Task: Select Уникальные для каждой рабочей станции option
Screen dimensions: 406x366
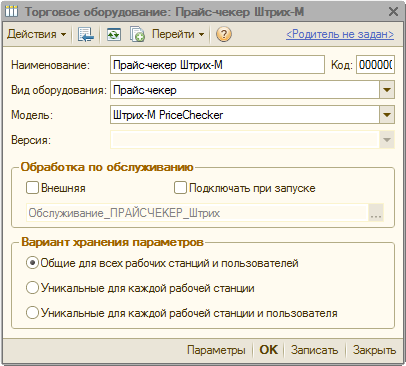Action: coord(32,288)
